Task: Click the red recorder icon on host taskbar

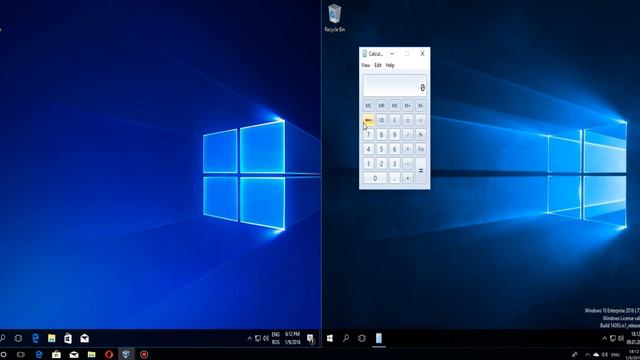Action: (x=144, y=354)
